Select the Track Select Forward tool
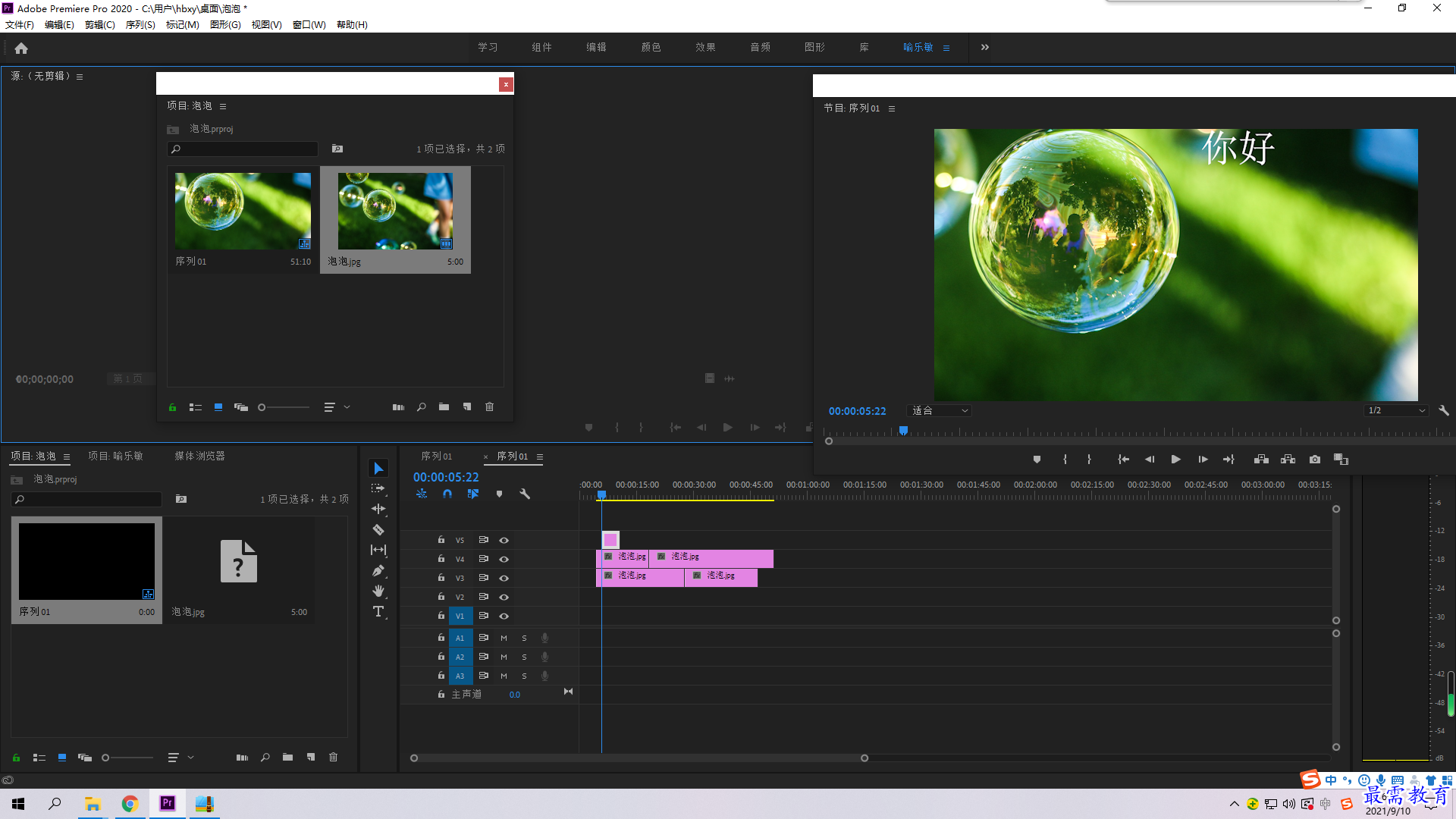Screen dimensions: 1456x819 [x=378, y=488]
